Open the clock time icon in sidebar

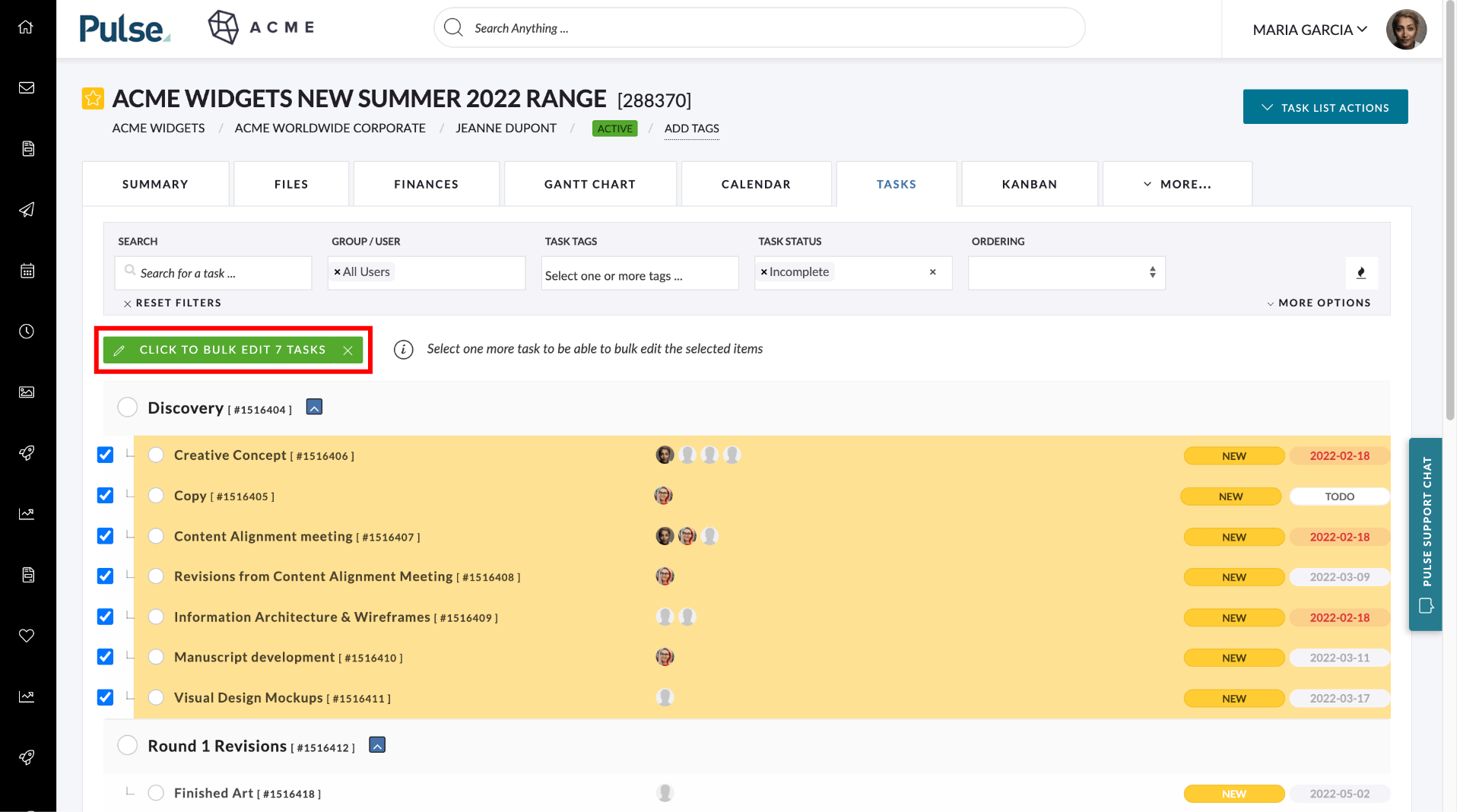[x=27, y=331]
